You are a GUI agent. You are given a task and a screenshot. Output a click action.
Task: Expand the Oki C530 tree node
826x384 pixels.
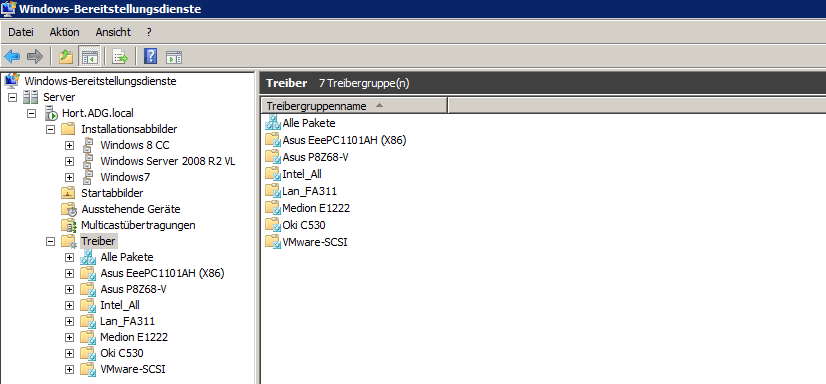(70, 353)
